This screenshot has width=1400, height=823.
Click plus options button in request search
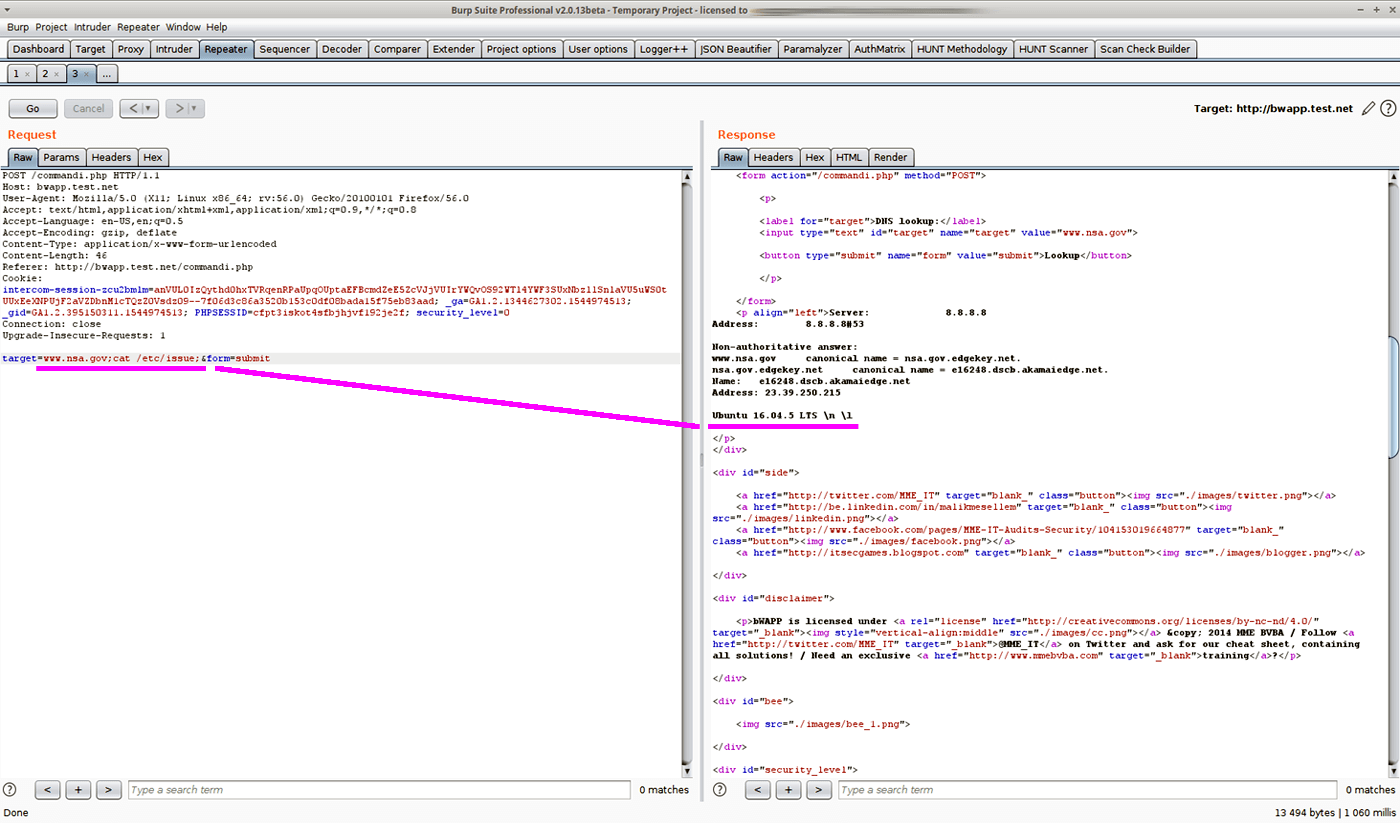tap(78, 790)
